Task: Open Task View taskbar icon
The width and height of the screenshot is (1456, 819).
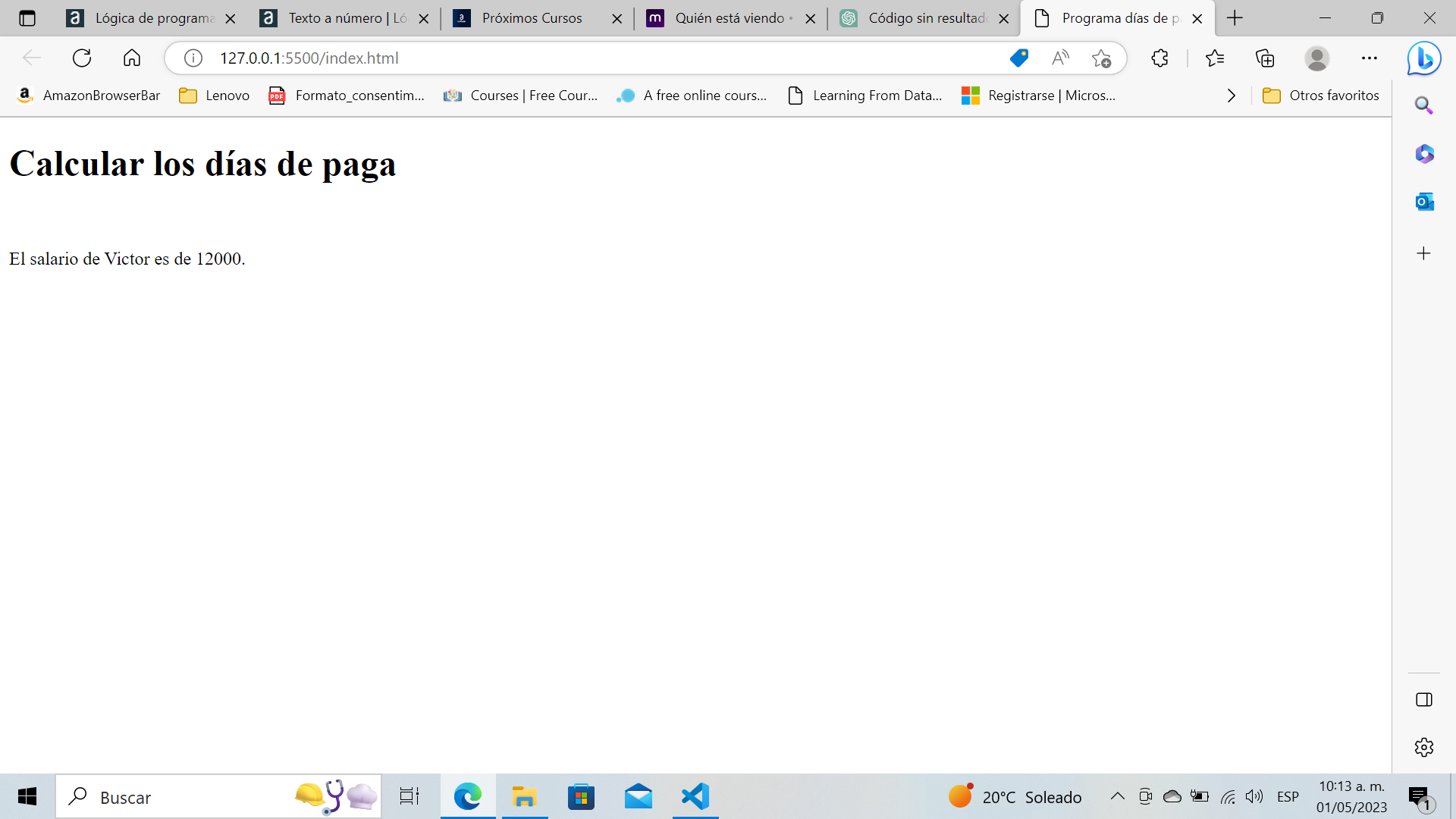Action: [x=409, y=796]
